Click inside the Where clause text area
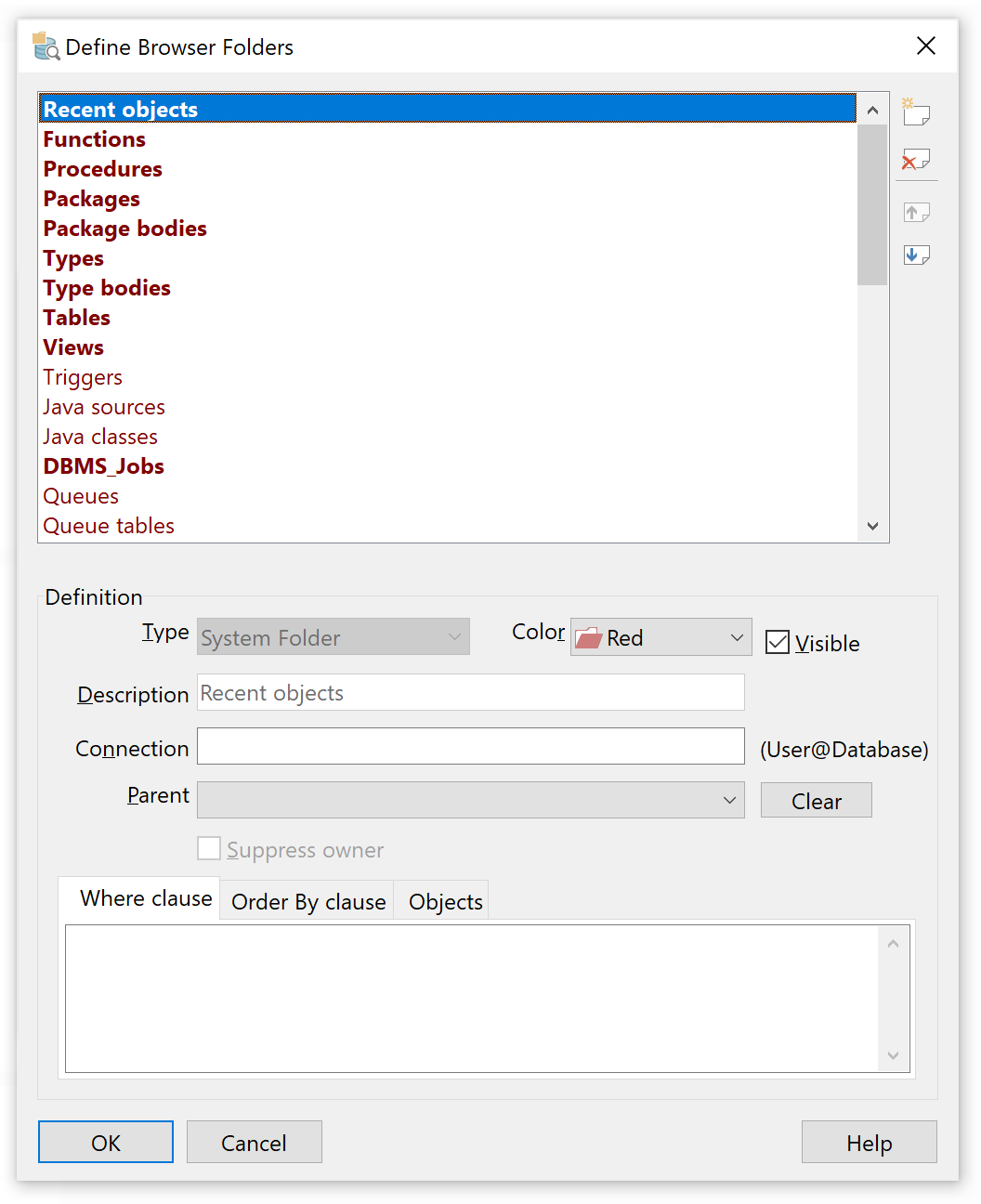The height and width of the screenshot is (1204, 981). 472,999
